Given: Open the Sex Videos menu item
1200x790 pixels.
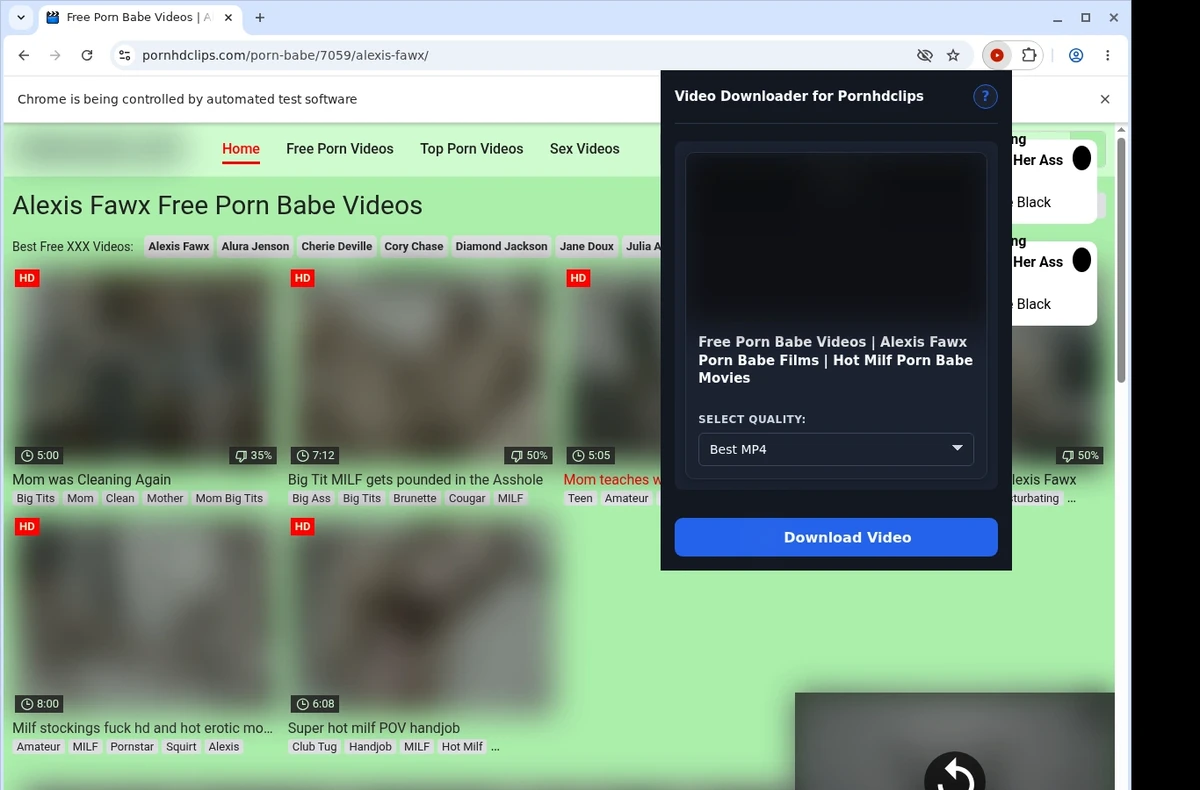Looking at the screenshot, I should click(x=585, y=149).
